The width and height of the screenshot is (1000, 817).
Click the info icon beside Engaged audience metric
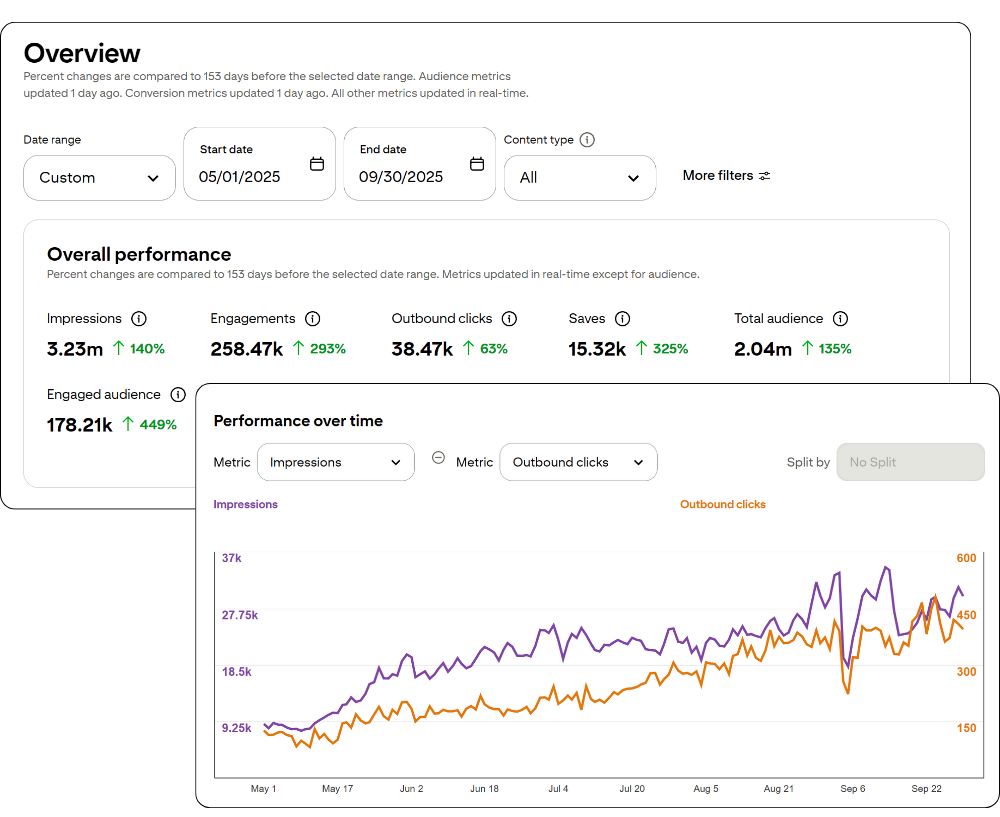click(x=178, y=394)
